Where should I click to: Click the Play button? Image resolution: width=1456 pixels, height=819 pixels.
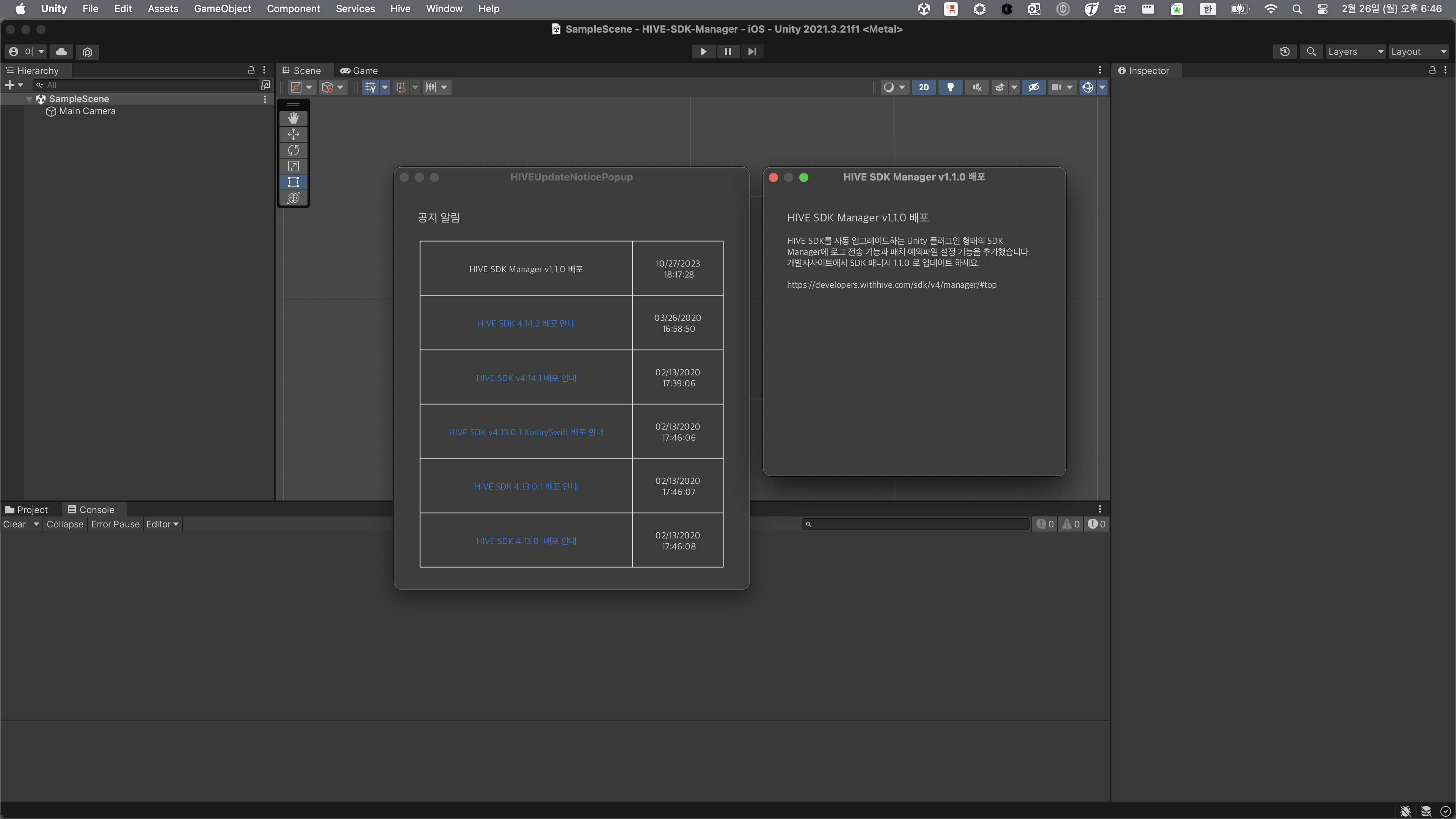pyautogui.click(x=703, y=52)
